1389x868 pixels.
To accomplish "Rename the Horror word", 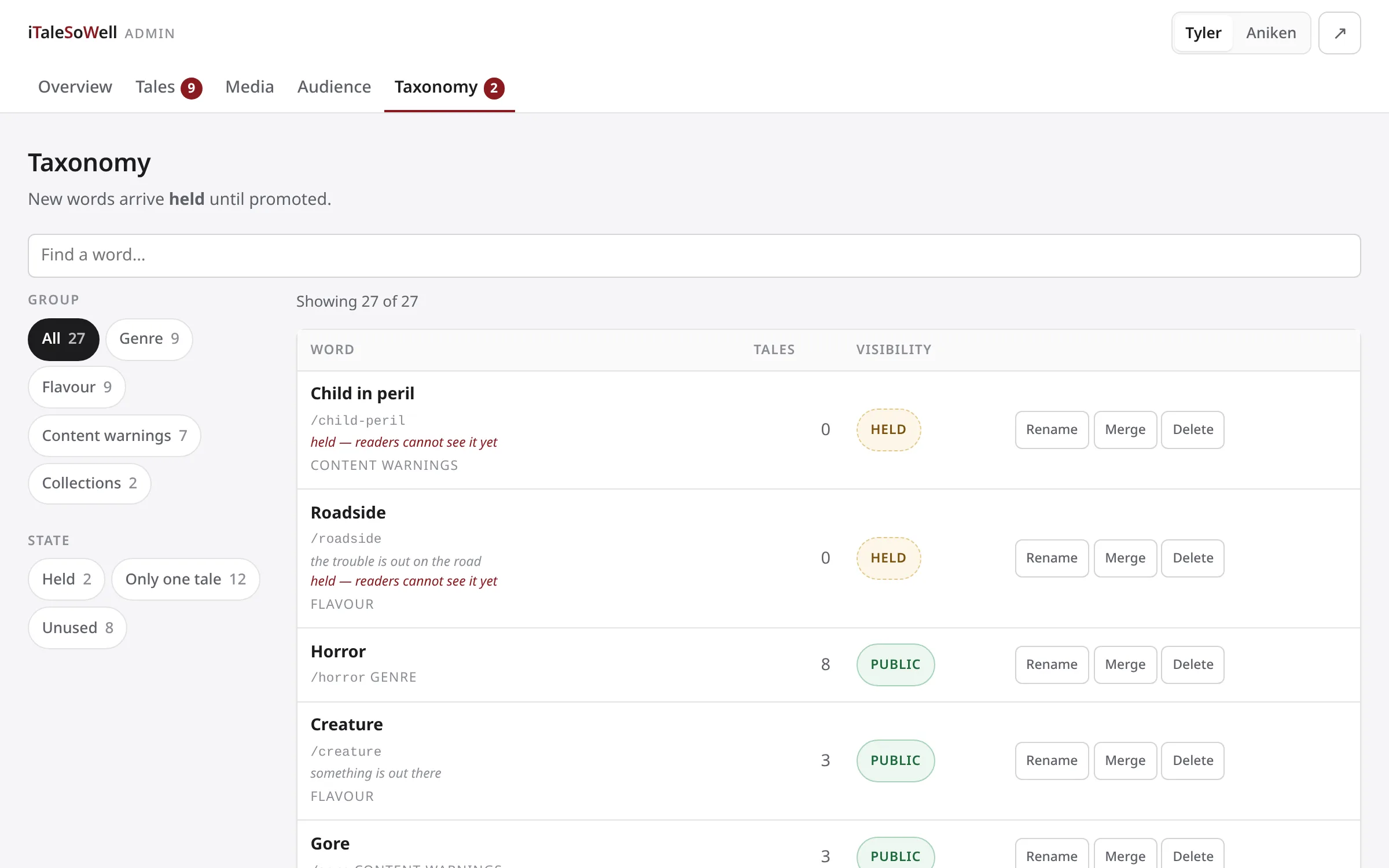I will pyautogui.click(x=1052, y=665).
